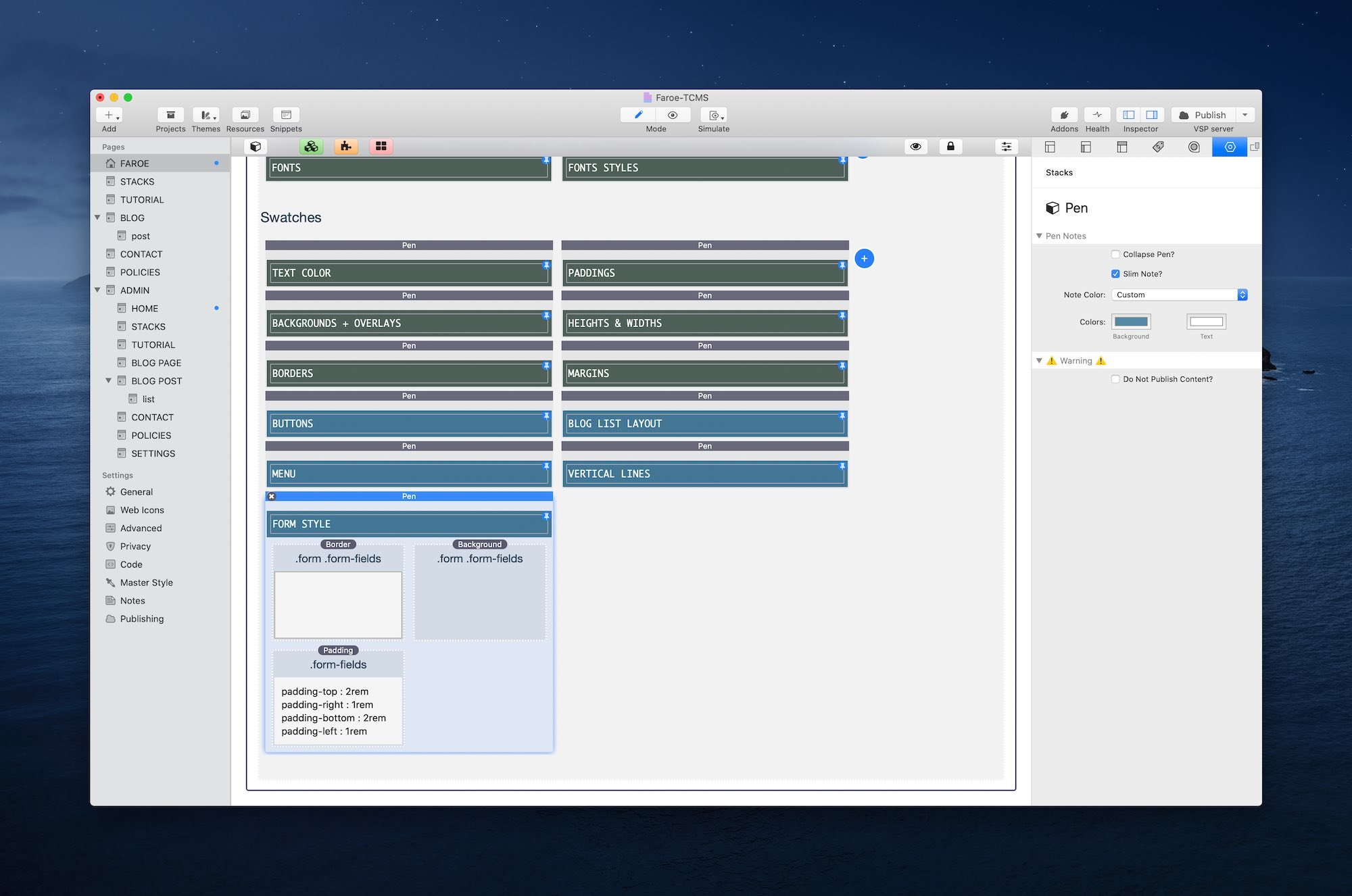The image size is (1352, 896).
Task: Uncheck the Slim Note option
Action: 1115,274
